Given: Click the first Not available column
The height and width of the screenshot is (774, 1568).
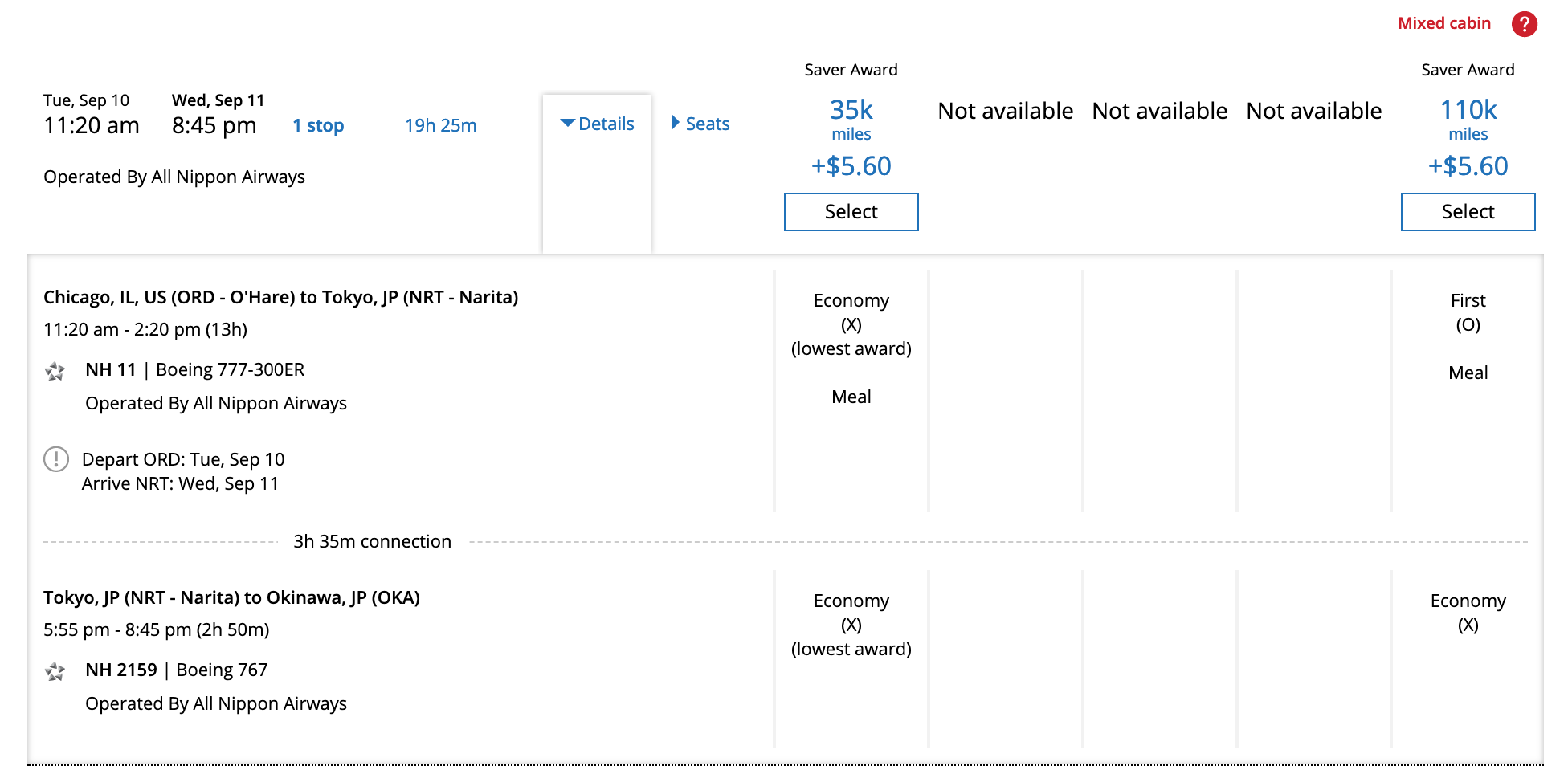Looking at the screenshot, I should [1005, 111].
